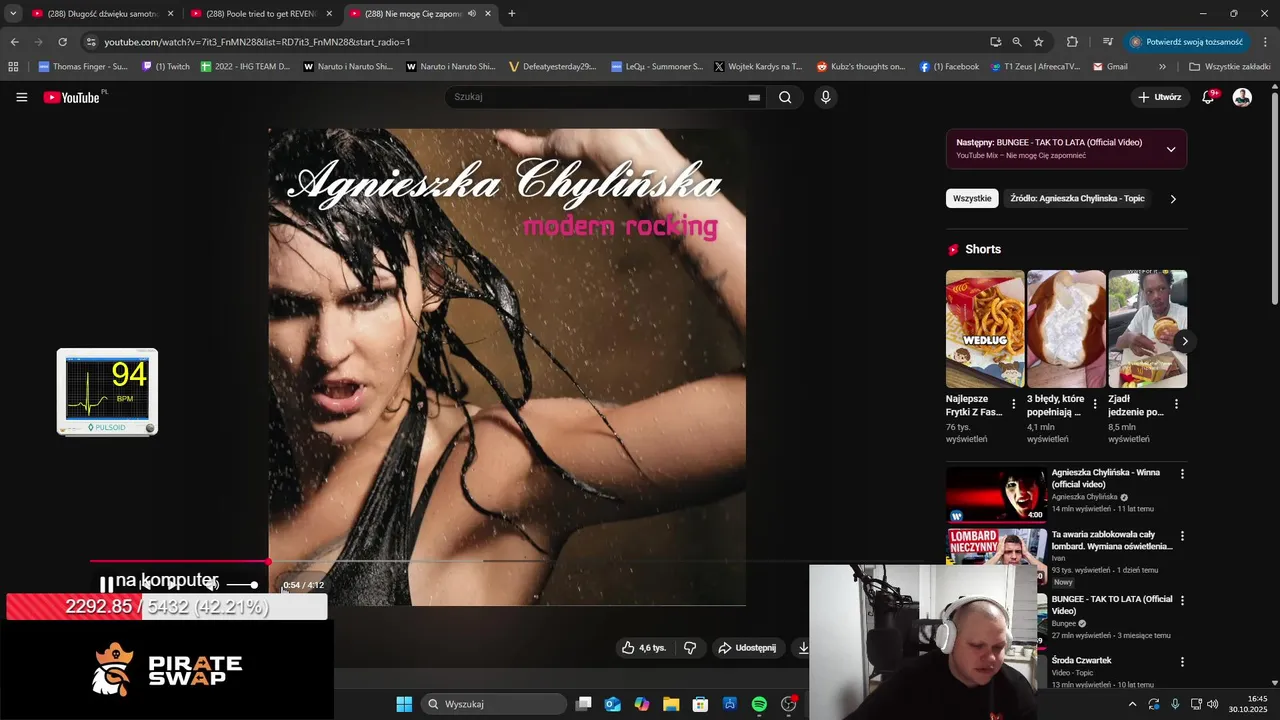
Task: Expand more bookmarks with the chevron
Action: point(1162,67)
